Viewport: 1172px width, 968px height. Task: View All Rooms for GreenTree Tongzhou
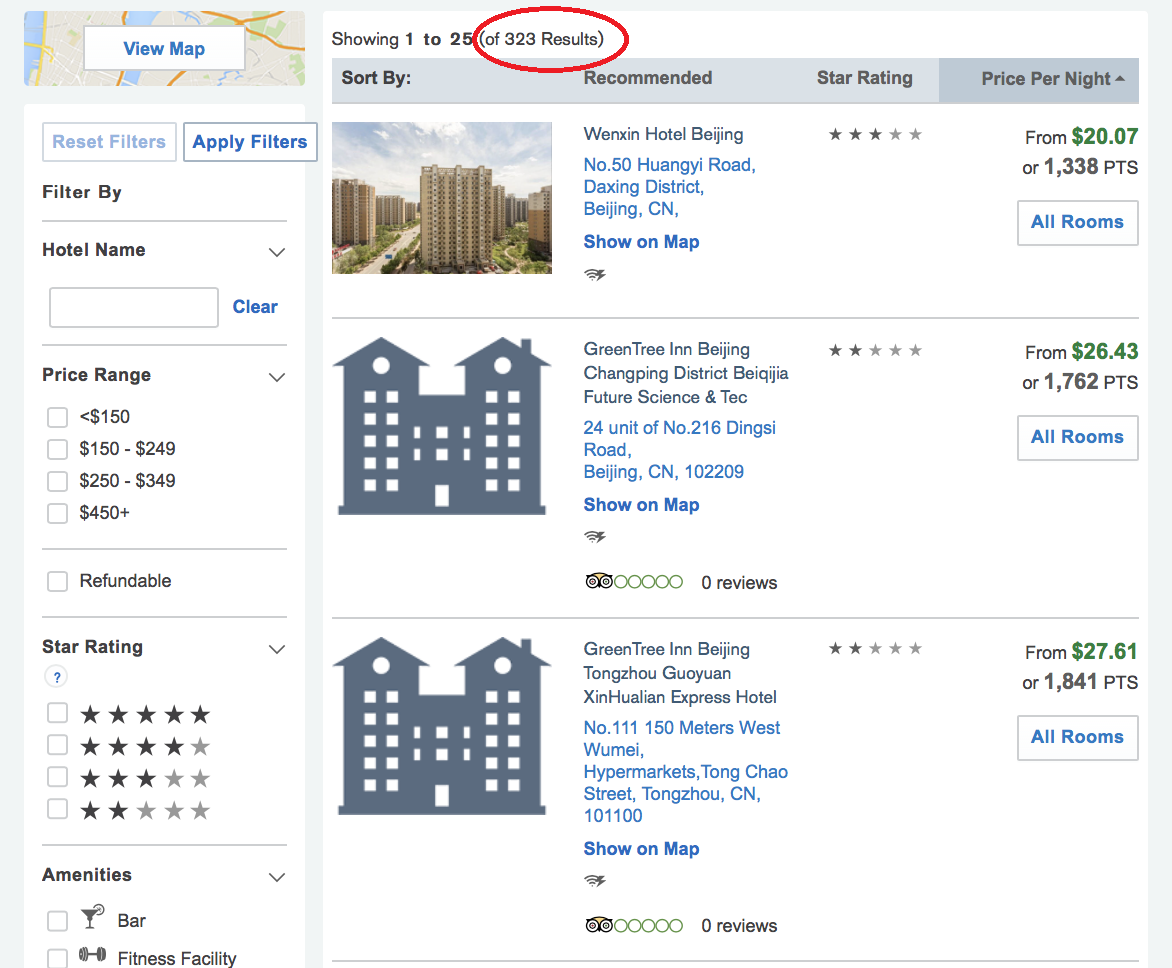(1077, 738)
